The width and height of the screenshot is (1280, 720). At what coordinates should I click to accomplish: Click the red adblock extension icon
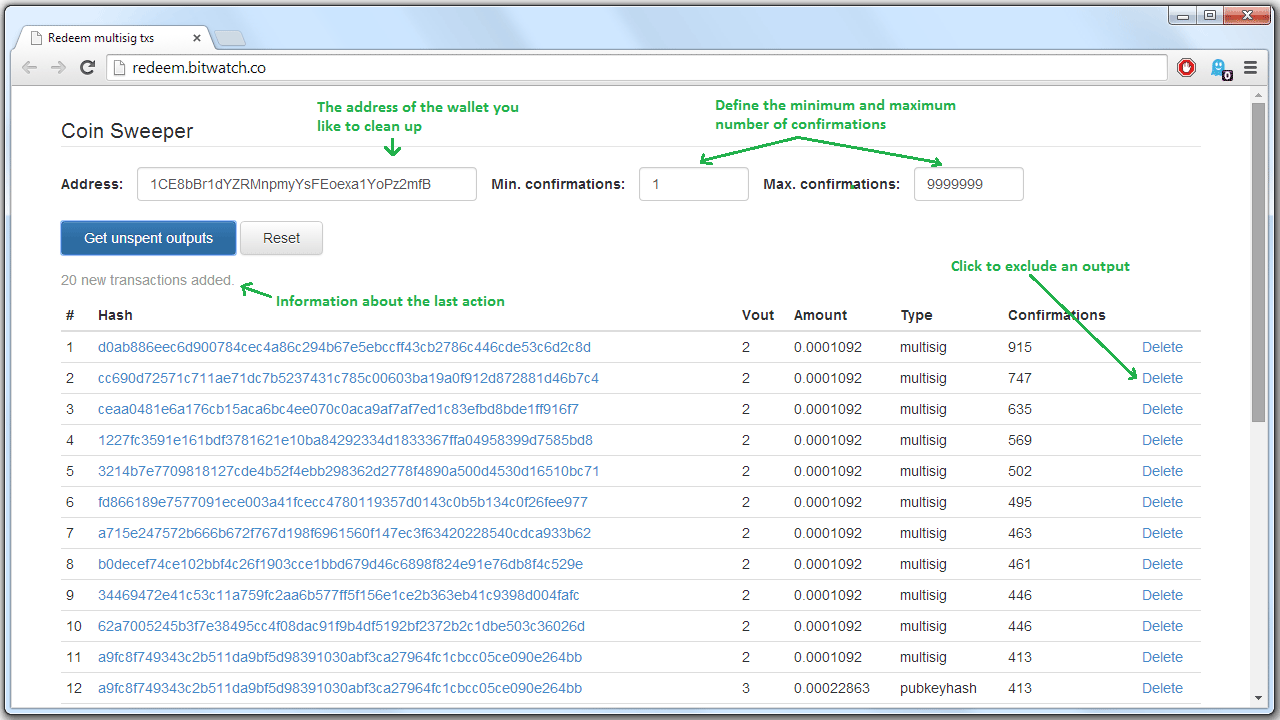1187,68
